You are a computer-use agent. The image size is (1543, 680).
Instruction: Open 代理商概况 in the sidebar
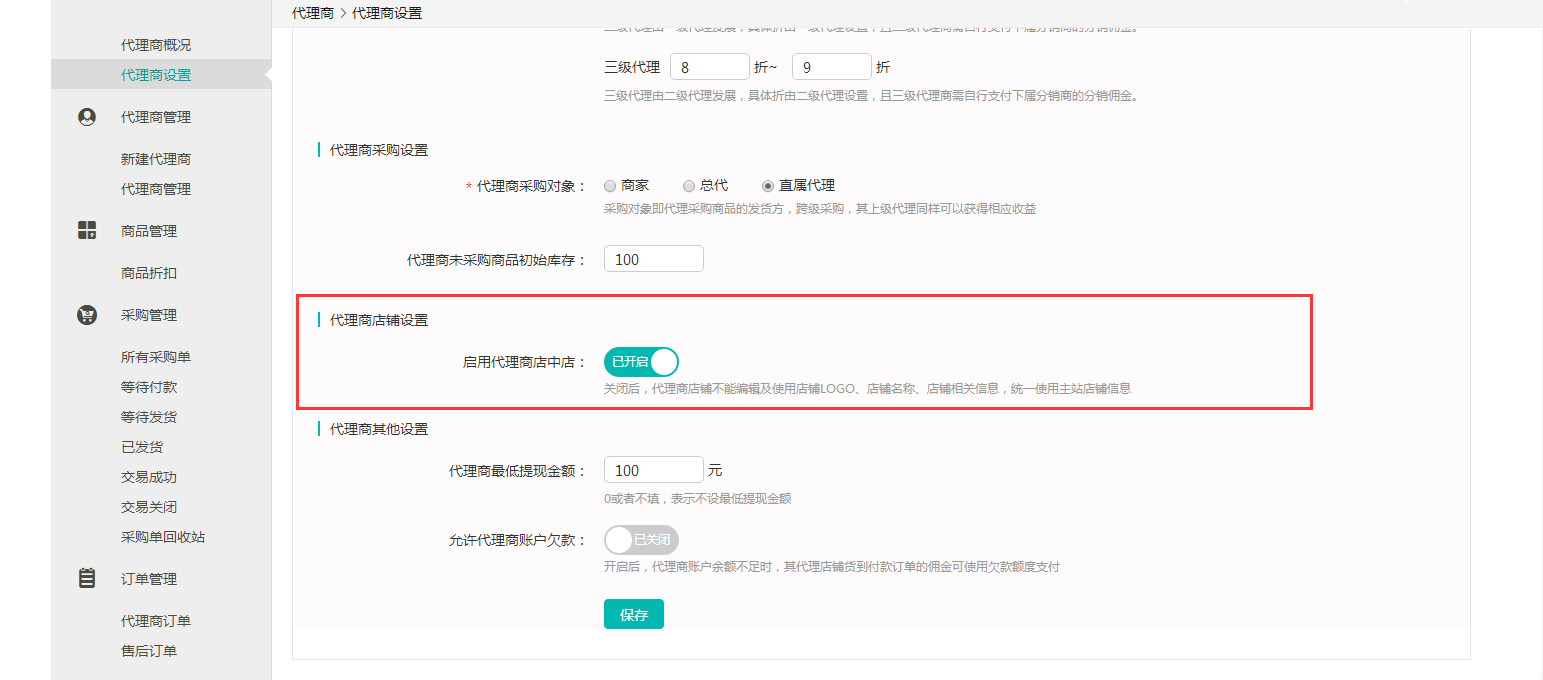pyautogui.click(x=155, y=45)
